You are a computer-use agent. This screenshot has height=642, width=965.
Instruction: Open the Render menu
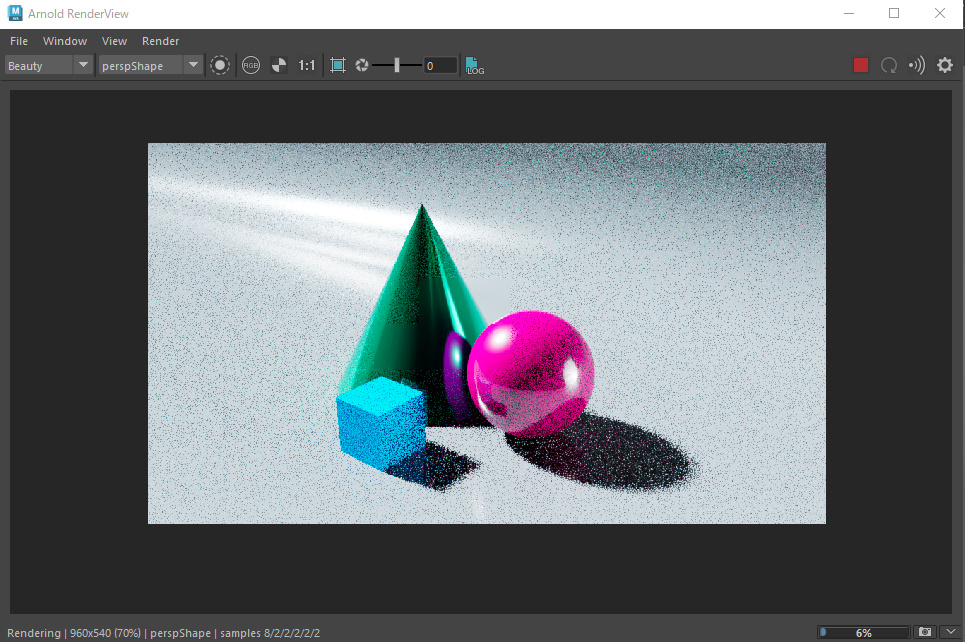click(161, 41)
